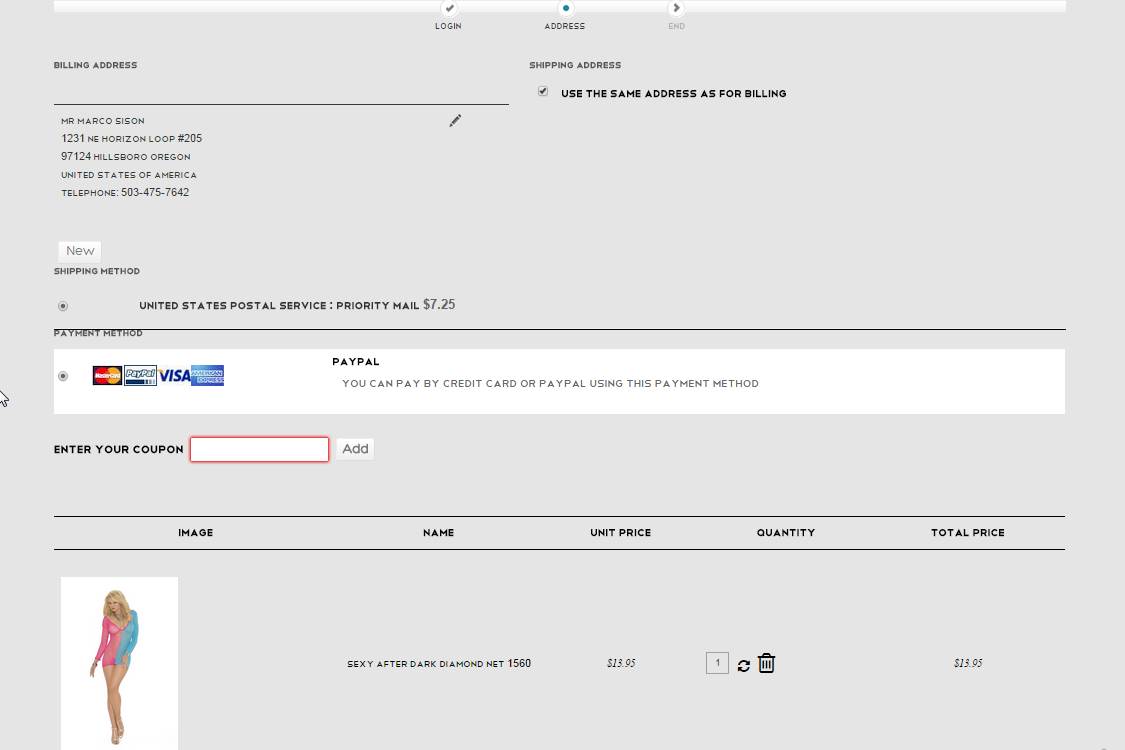
Task: Toggle use same address as billing checkbox
Action: click(543, 91)
